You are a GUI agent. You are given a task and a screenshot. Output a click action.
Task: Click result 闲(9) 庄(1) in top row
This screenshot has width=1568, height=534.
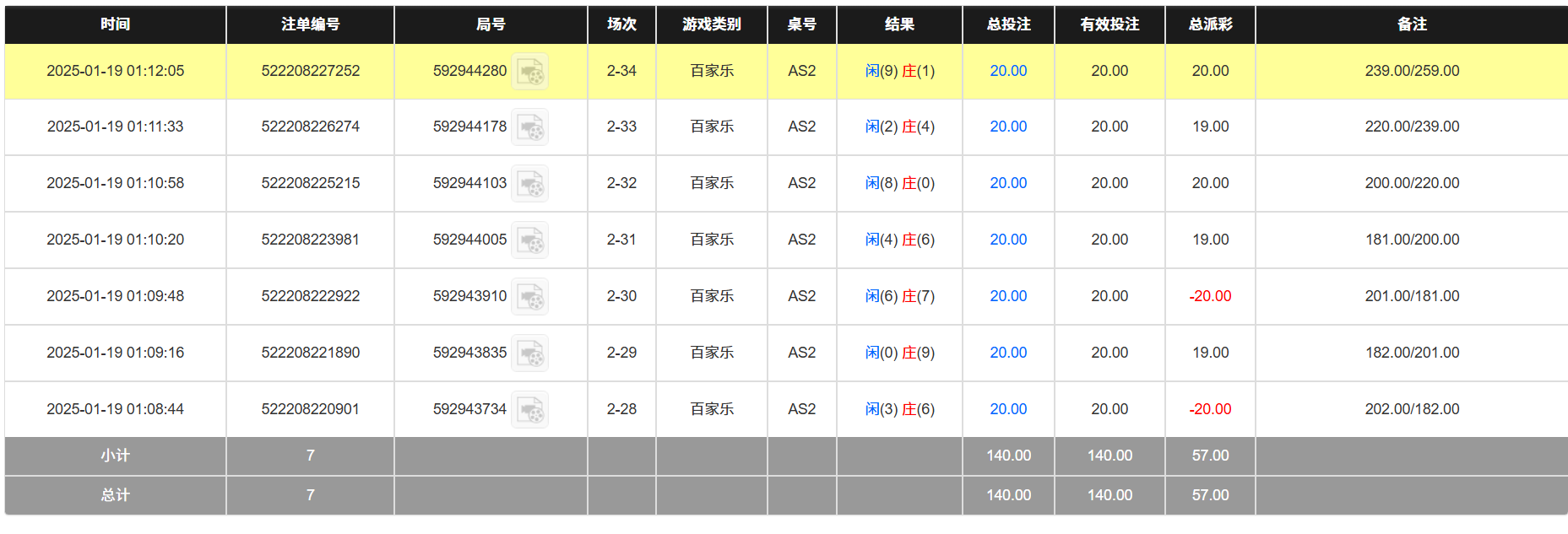[x=899, y=71]
